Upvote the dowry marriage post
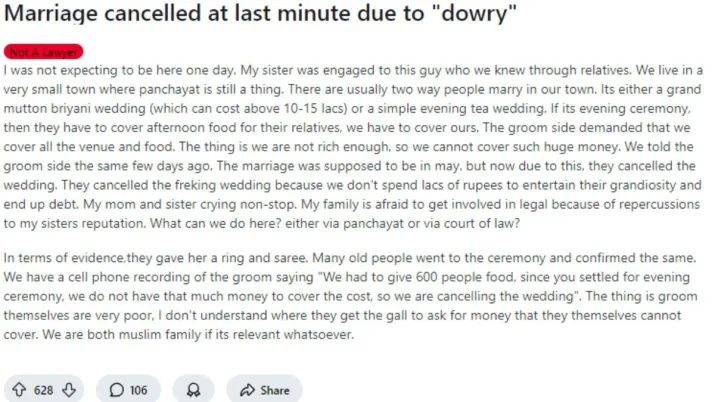The width and height of the screenshot is (715, 402). coord(19,390)
